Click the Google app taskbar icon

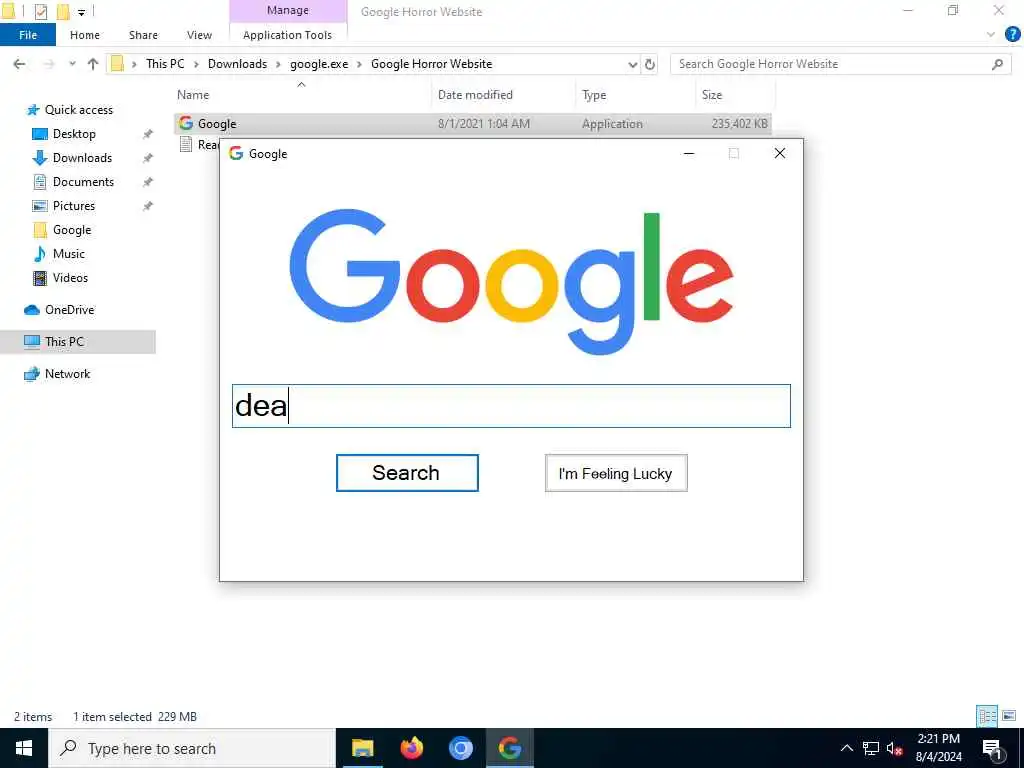tap(509, 748)
